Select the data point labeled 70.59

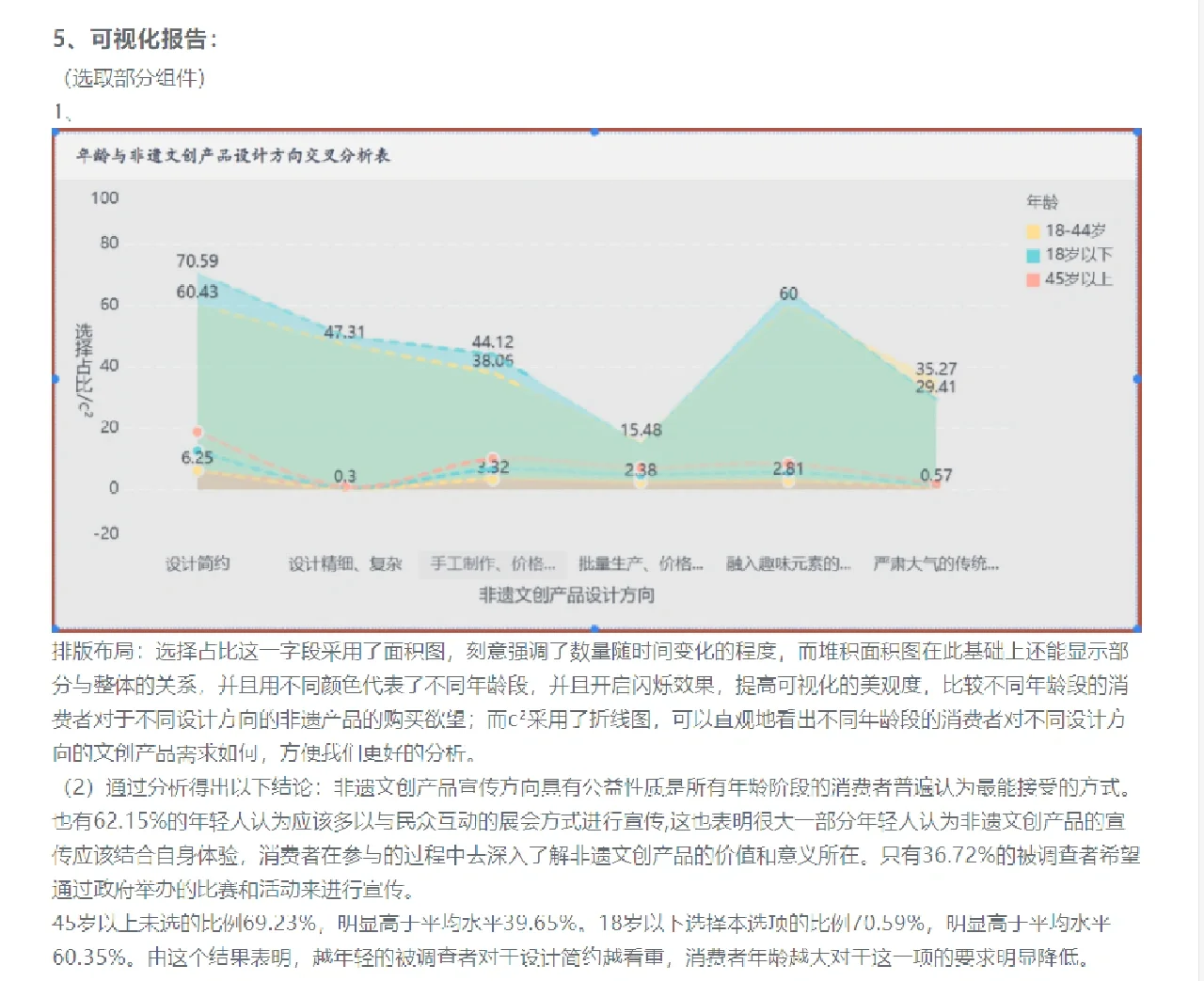(198, 261)
